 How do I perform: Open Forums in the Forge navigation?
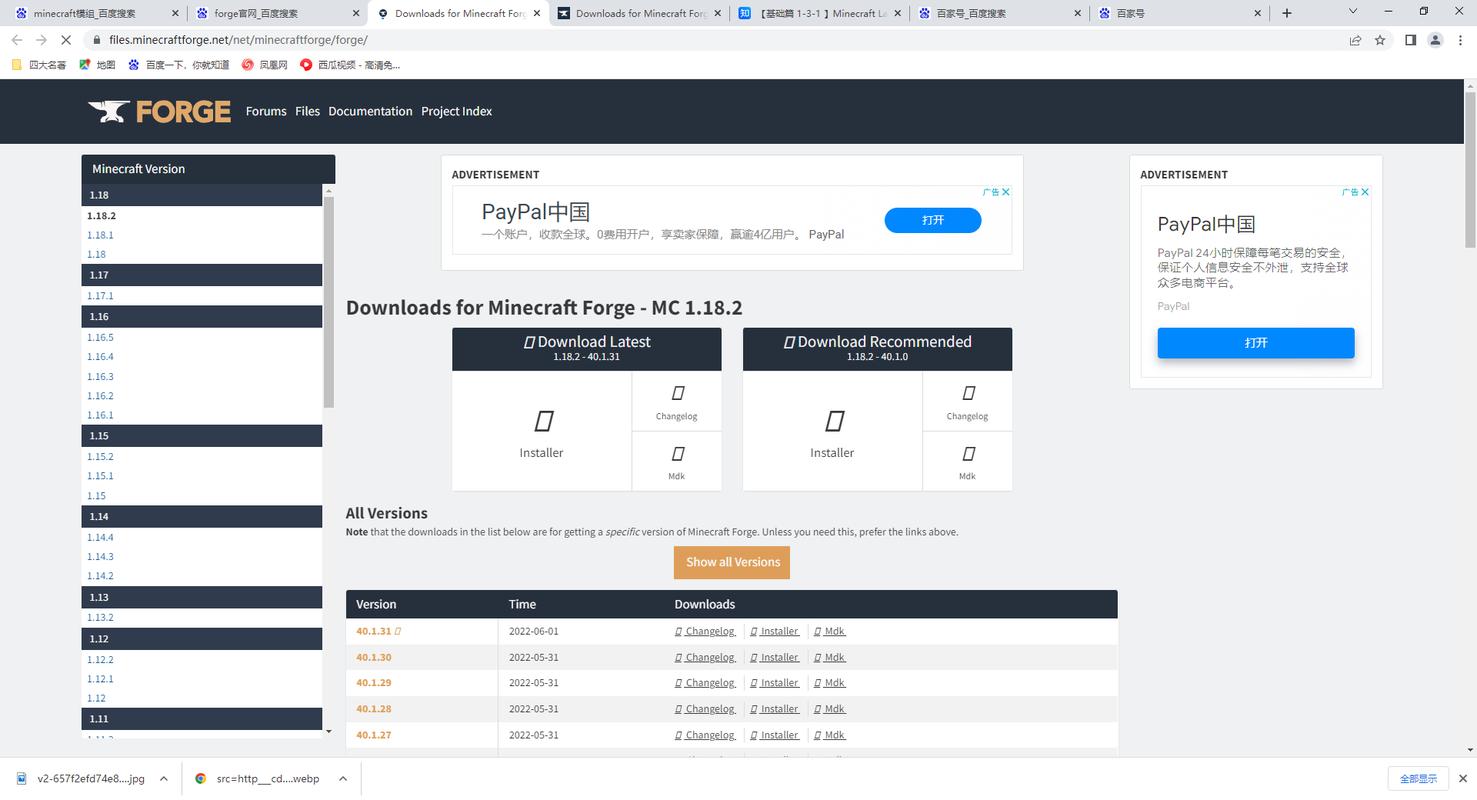point(266,111)
